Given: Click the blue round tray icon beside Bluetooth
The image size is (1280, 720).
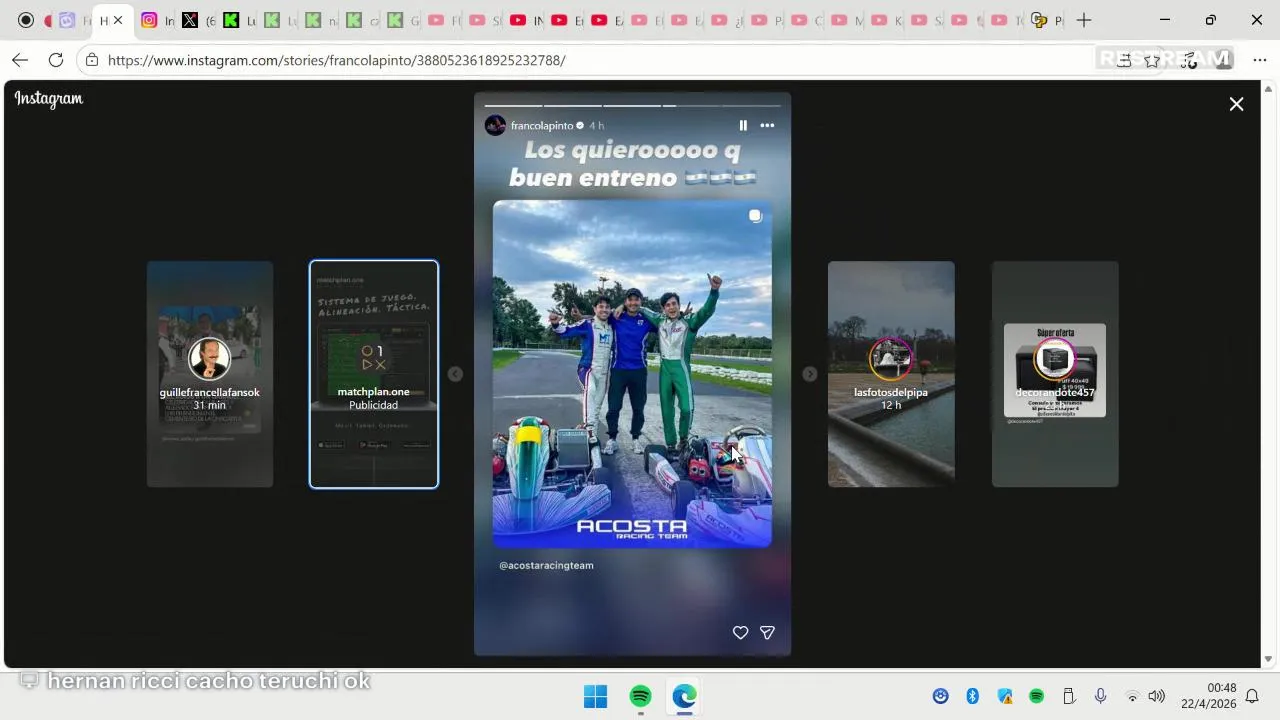Looking at the screenshot, I should pos(940,696).
